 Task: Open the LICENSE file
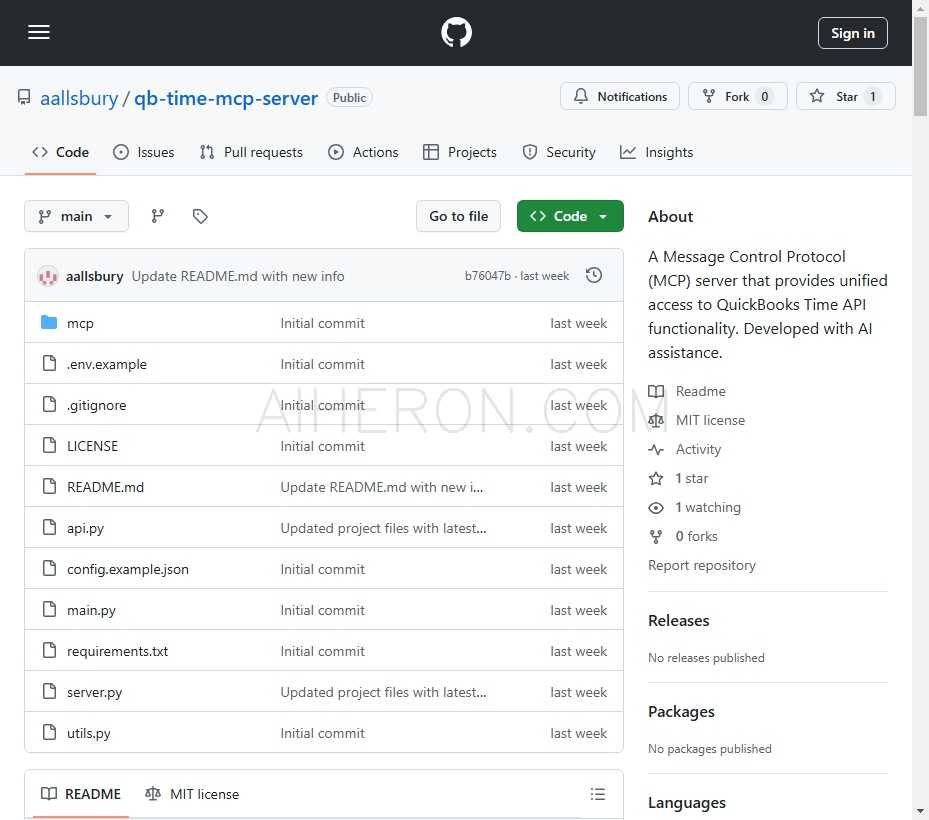tap(92, 446)
